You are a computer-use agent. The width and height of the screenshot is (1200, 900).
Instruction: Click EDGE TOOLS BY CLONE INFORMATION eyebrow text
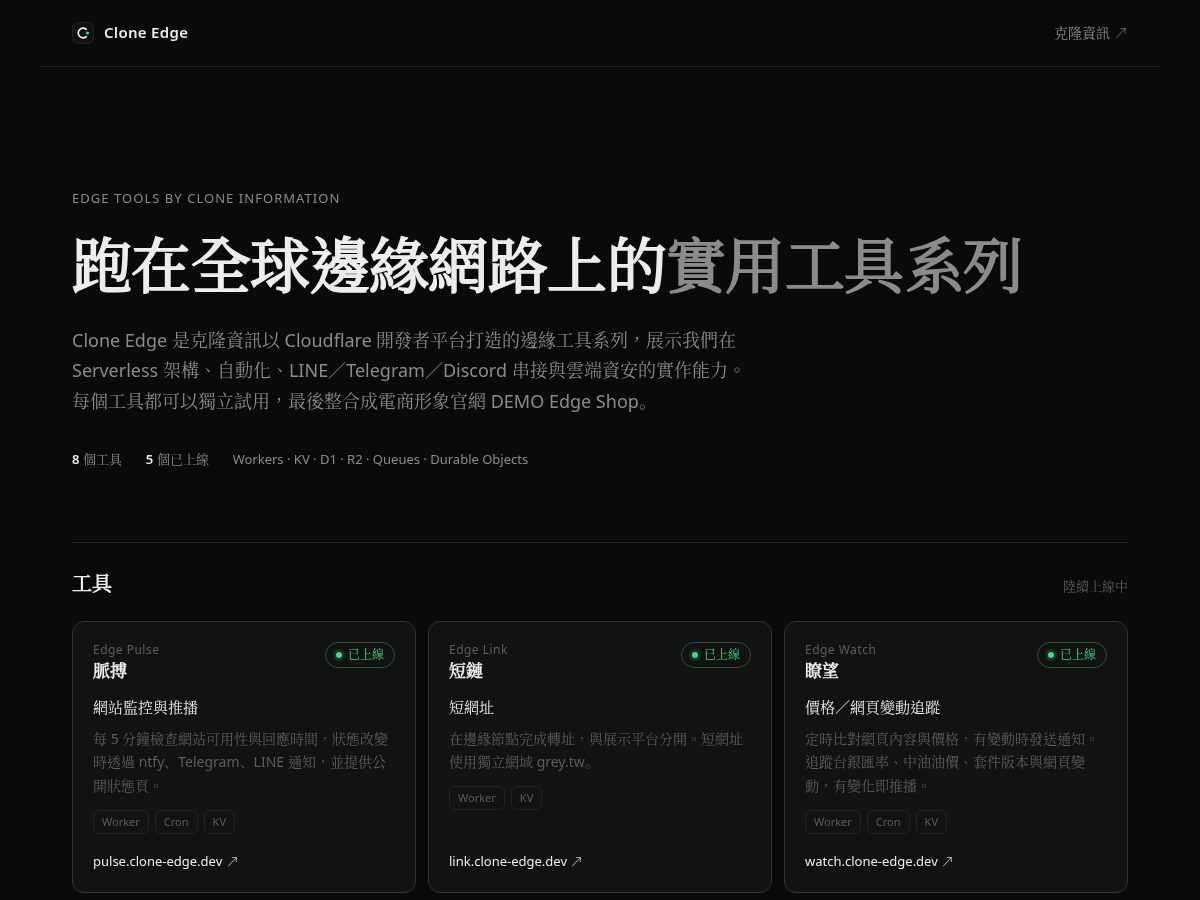(206, 198)
